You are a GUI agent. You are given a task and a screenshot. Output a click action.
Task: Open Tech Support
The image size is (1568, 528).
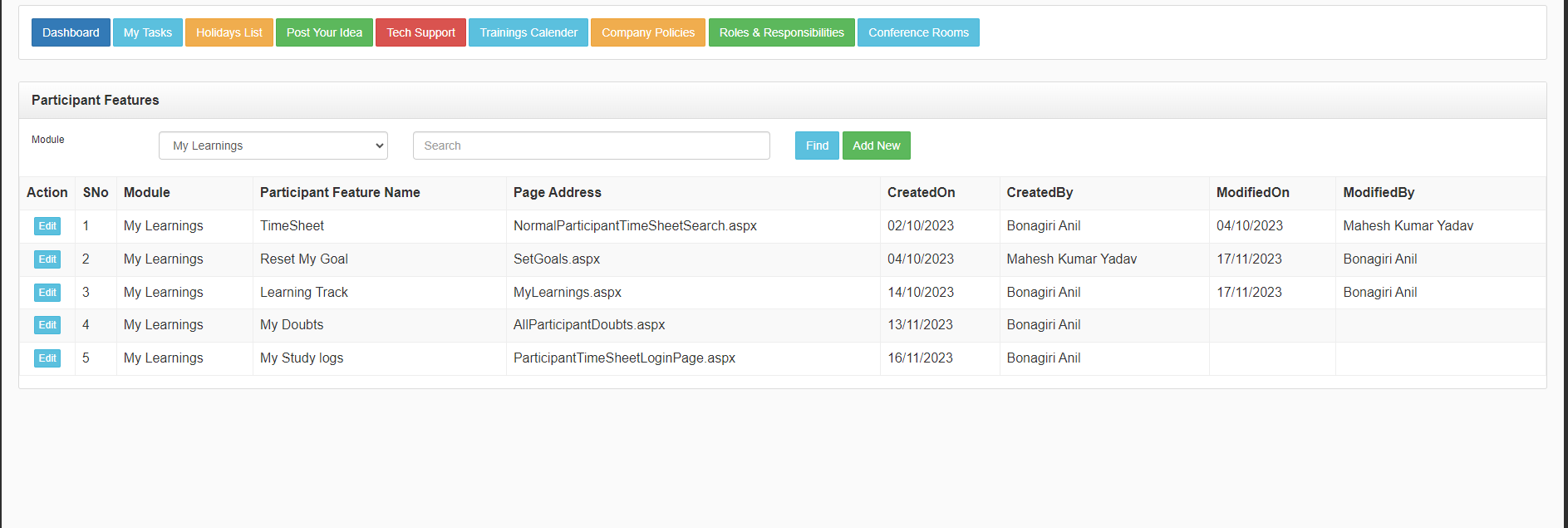point(420,32)
